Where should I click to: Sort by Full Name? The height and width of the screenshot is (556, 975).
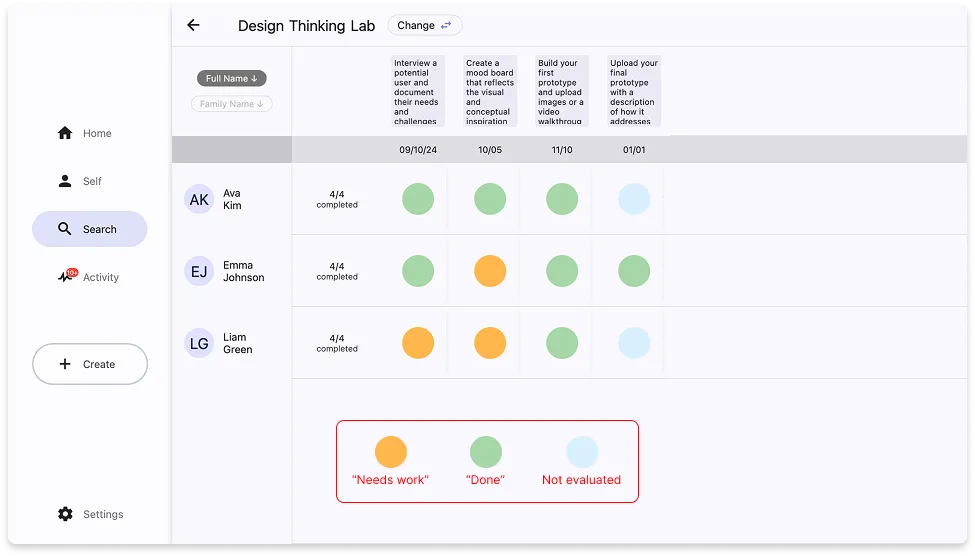[231, 78]
